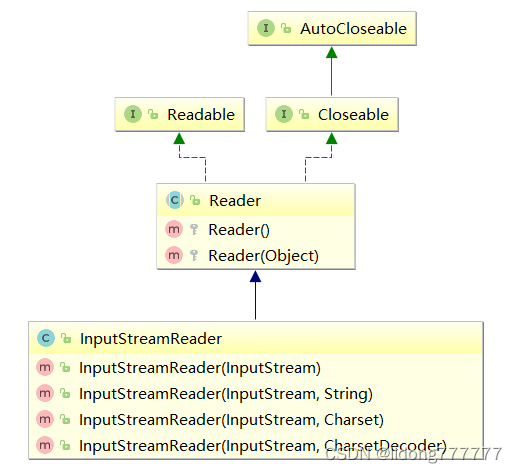Select the InputStreamReader class header name
The height and width of the screenshot is (473, 517).
pos(151,339)
